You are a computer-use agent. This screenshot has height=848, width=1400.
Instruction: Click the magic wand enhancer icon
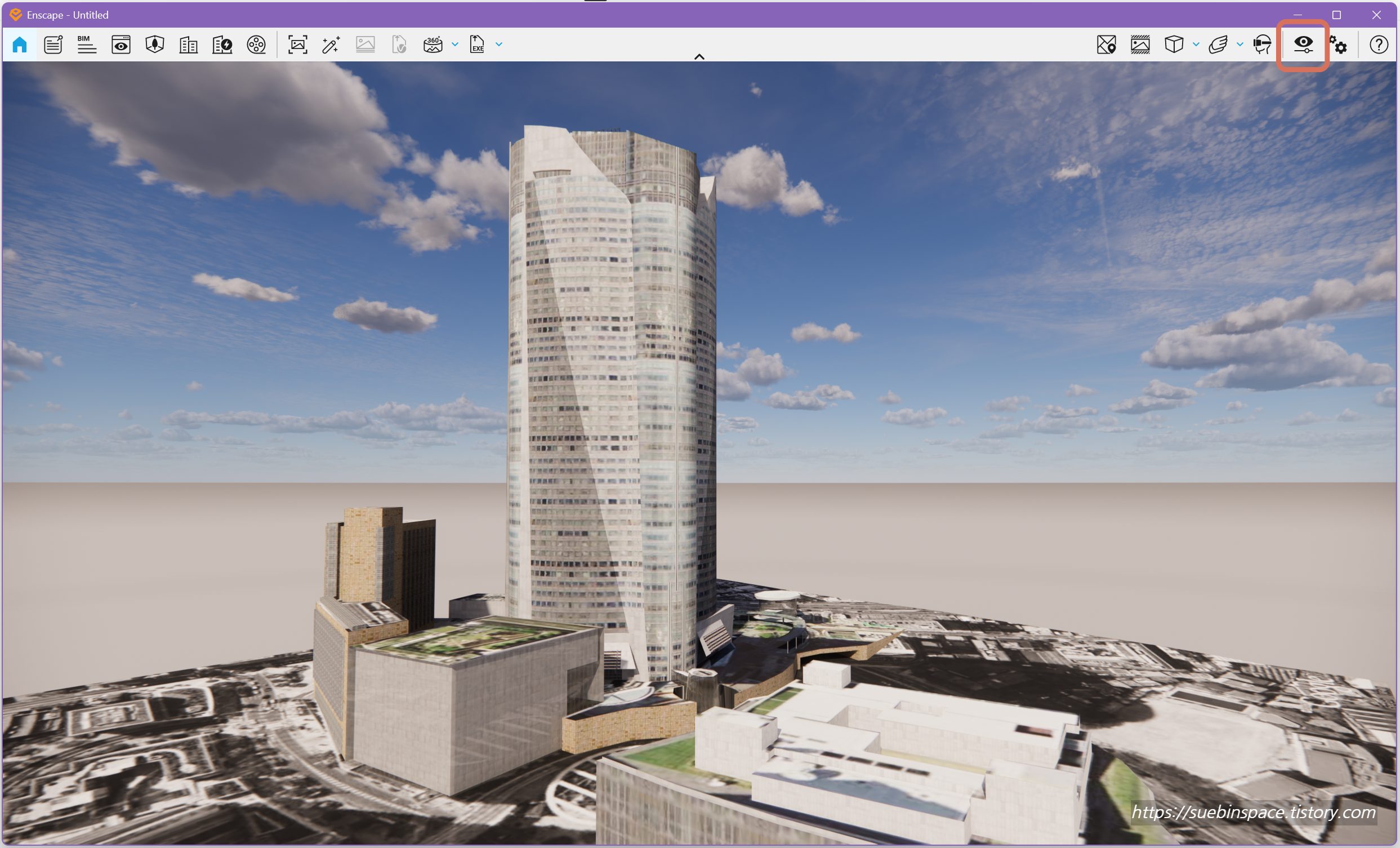(x=331, y=45)
